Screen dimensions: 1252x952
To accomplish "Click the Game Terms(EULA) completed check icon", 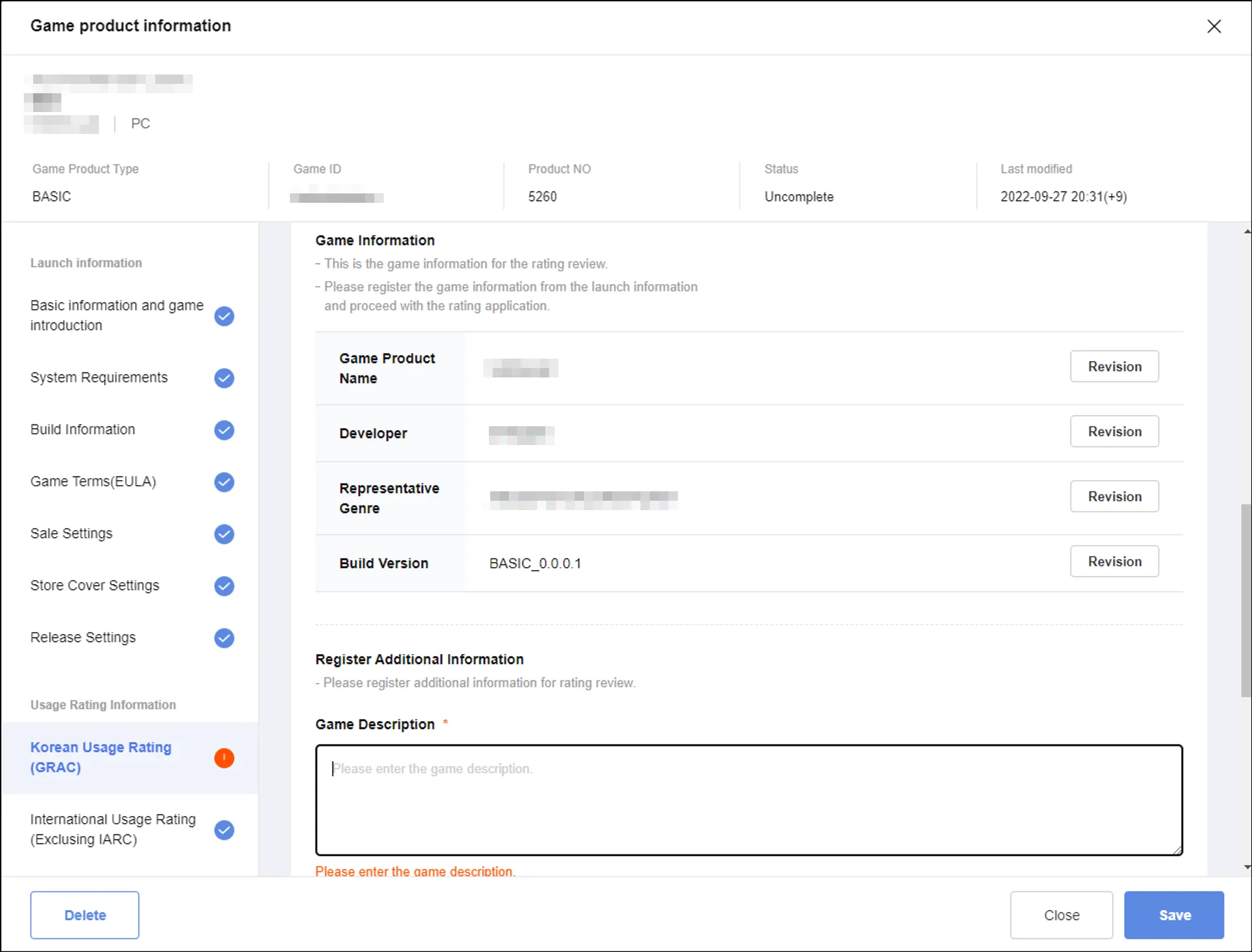I will point(224,482).
